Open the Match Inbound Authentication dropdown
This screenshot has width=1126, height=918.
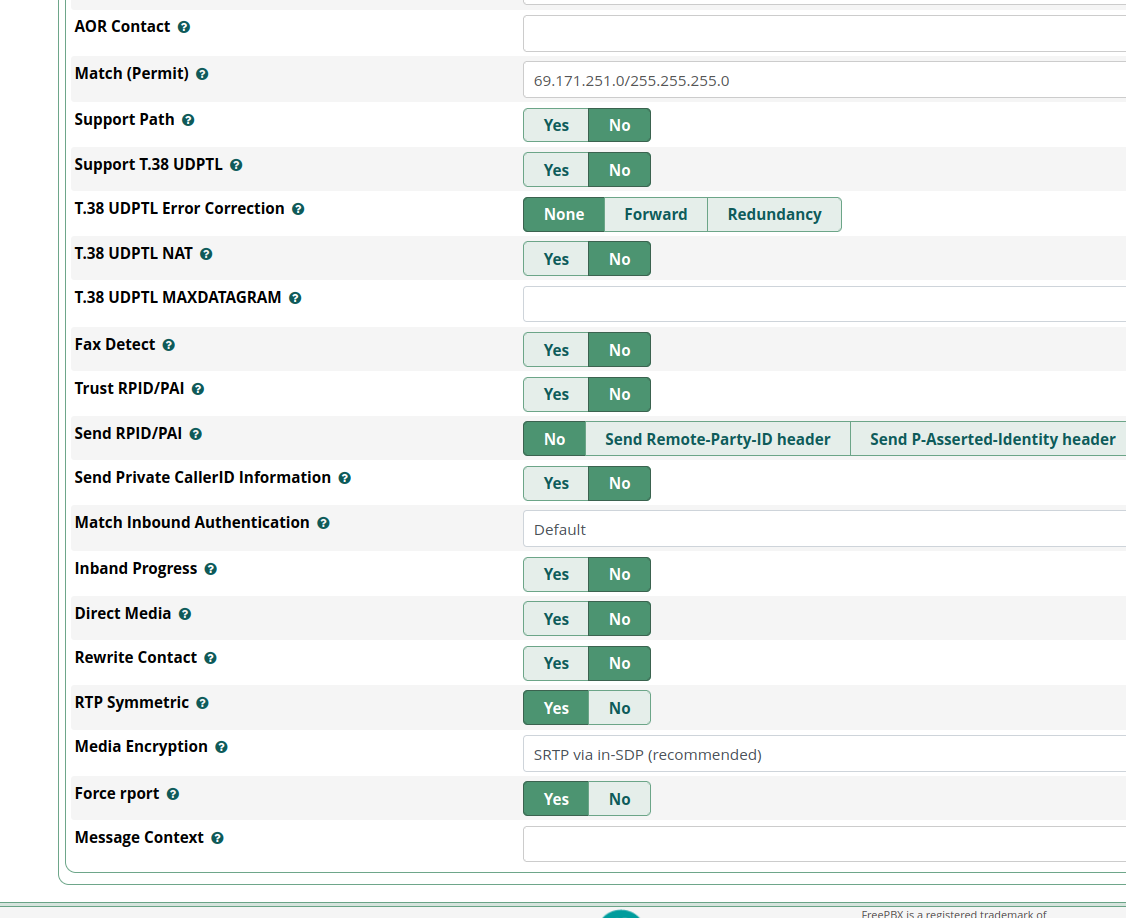tap(824, 529)
